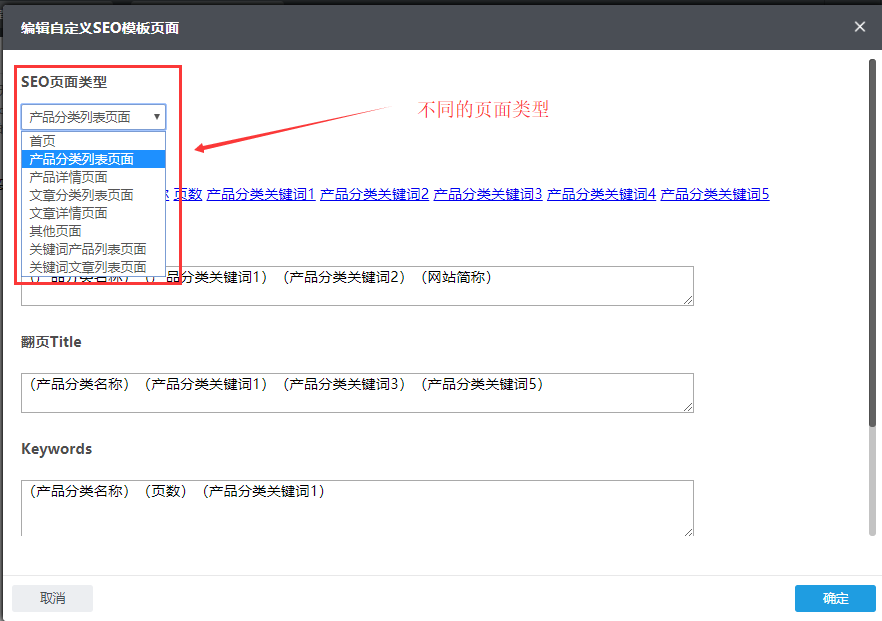Select 关键词产品列表页面 option
882x621 pixels.
click(88, 249)
